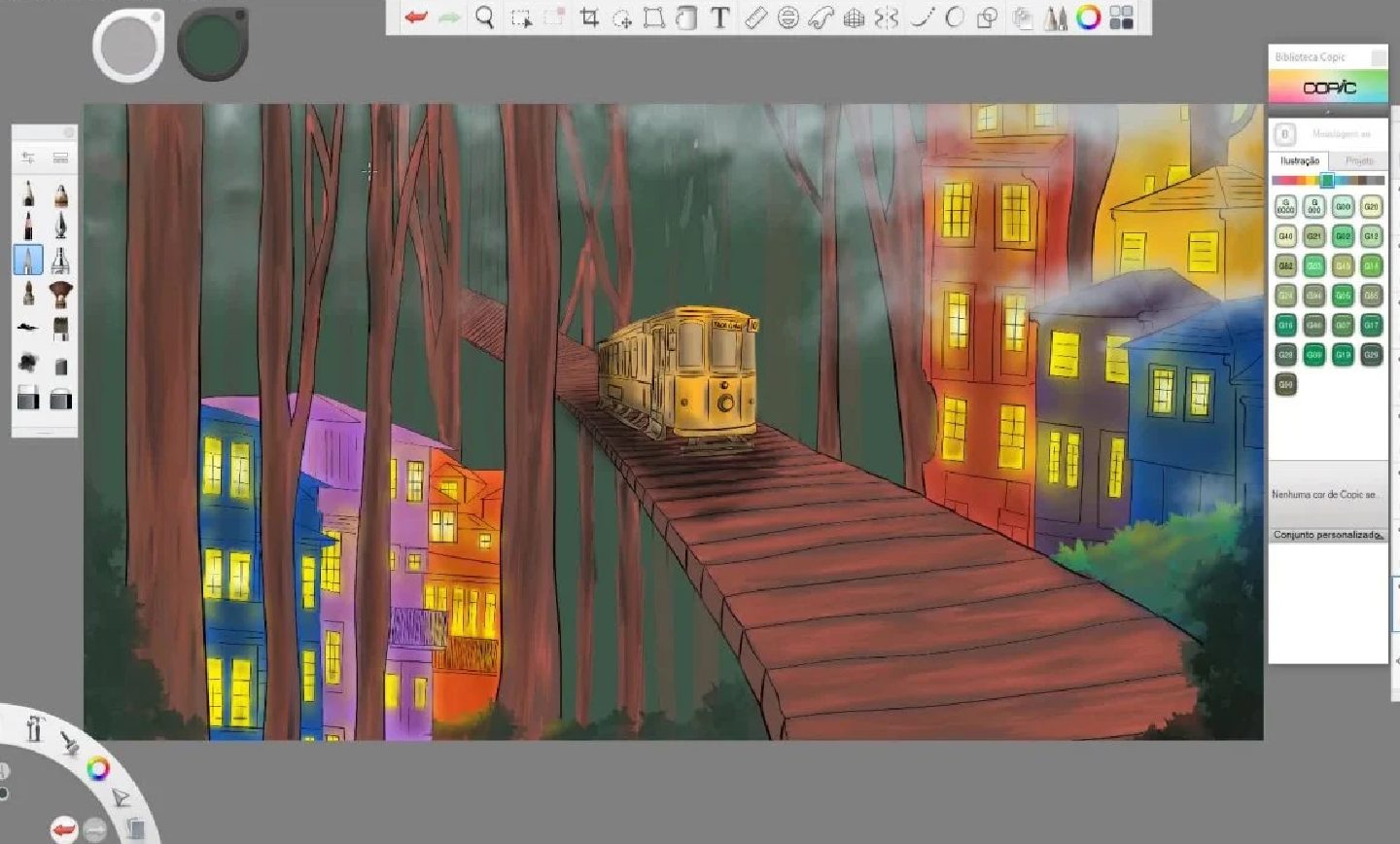Open Brush Properties sliders icon in palette
This screenshot has height=844, width=1400.
[x=28, y=158]
